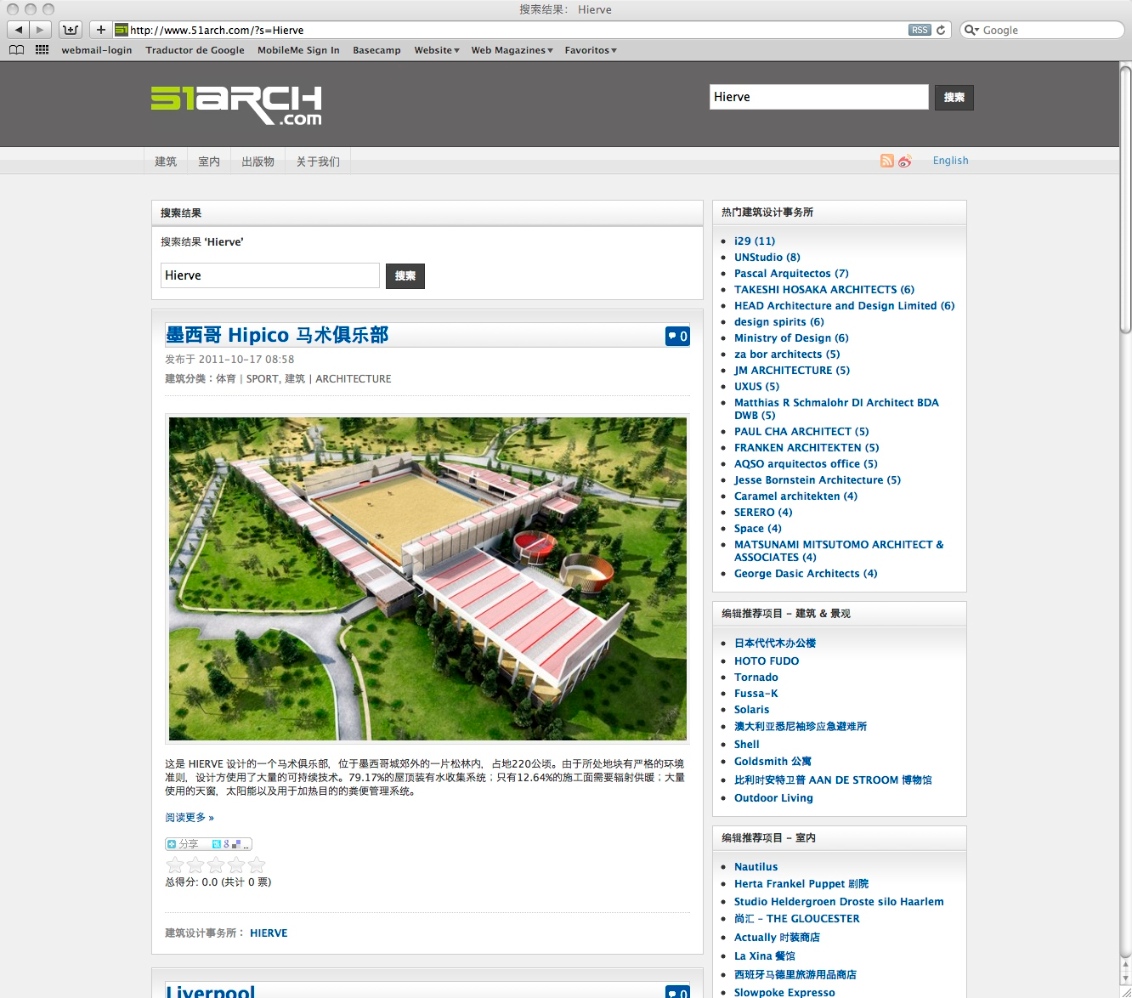Open the 墨西哥 Hipico 马术俱乐部 post title

277,335
